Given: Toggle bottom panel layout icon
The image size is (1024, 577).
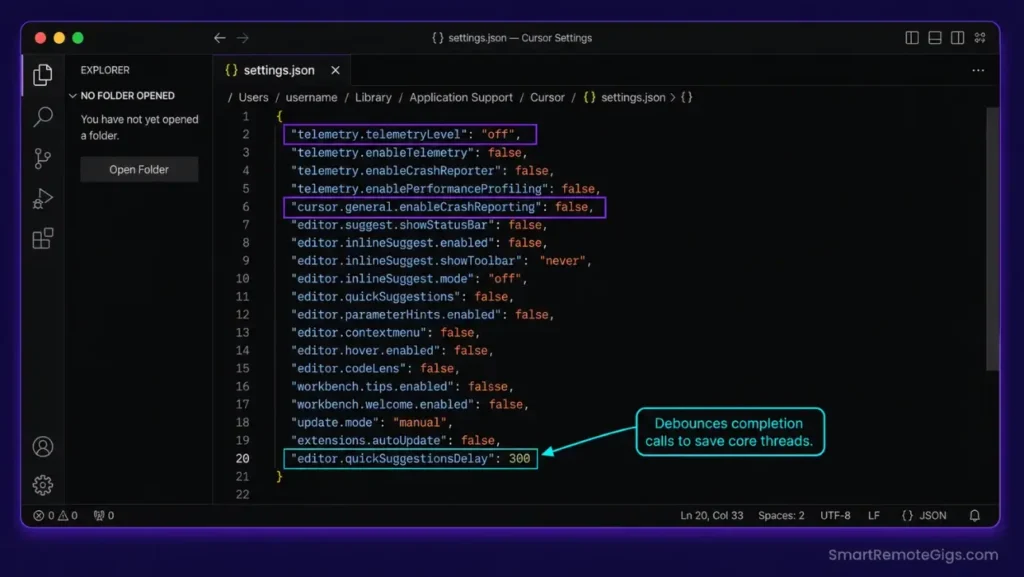Looking at the screenshot, I should pos(935,38).
